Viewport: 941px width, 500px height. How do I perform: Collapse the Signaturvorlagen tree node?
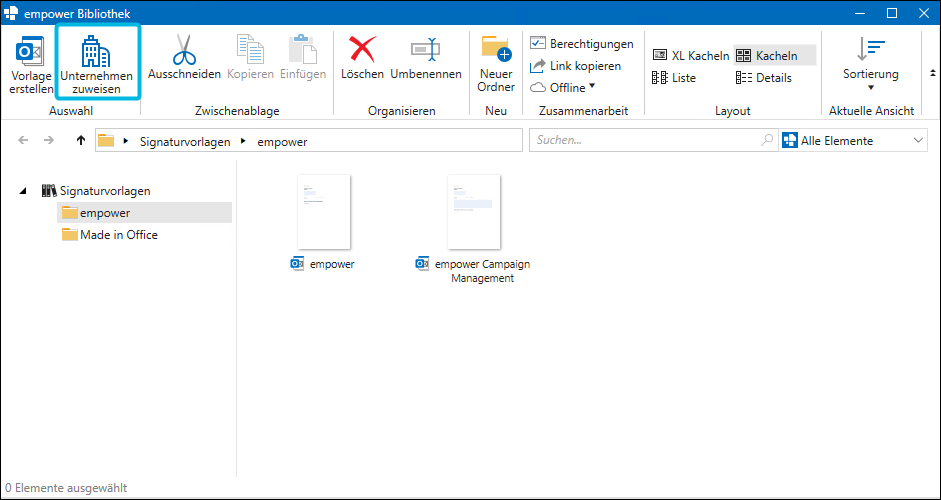coord(23,191)
